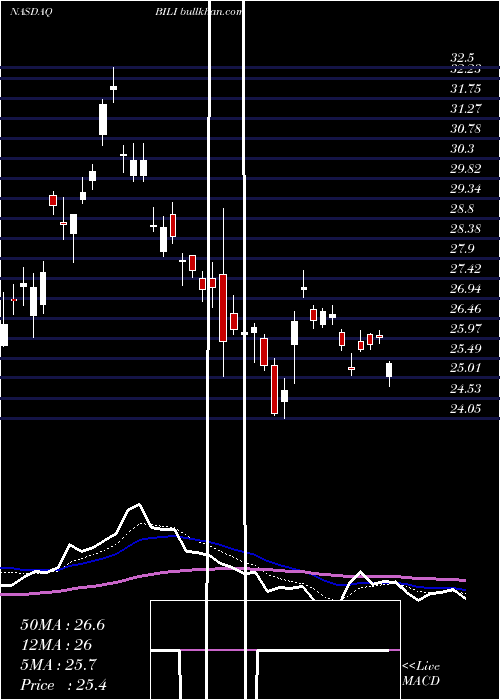The width and height of the screenshot is (500, 700).
Task: Click the 12MA : 26 readout
Action: point(56,645)
